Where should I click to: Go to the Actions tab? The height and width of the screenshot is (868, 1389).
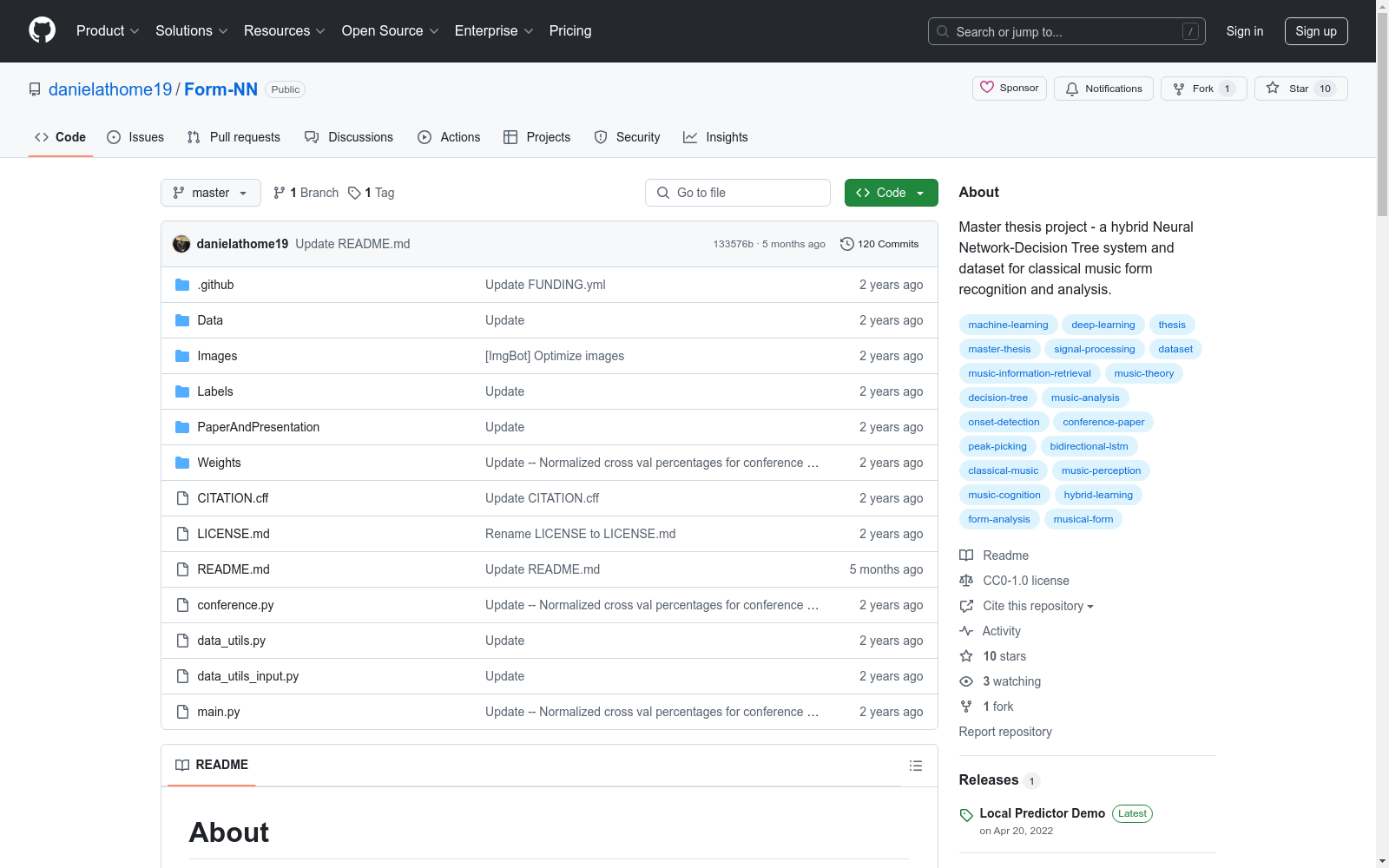point(449,137)
